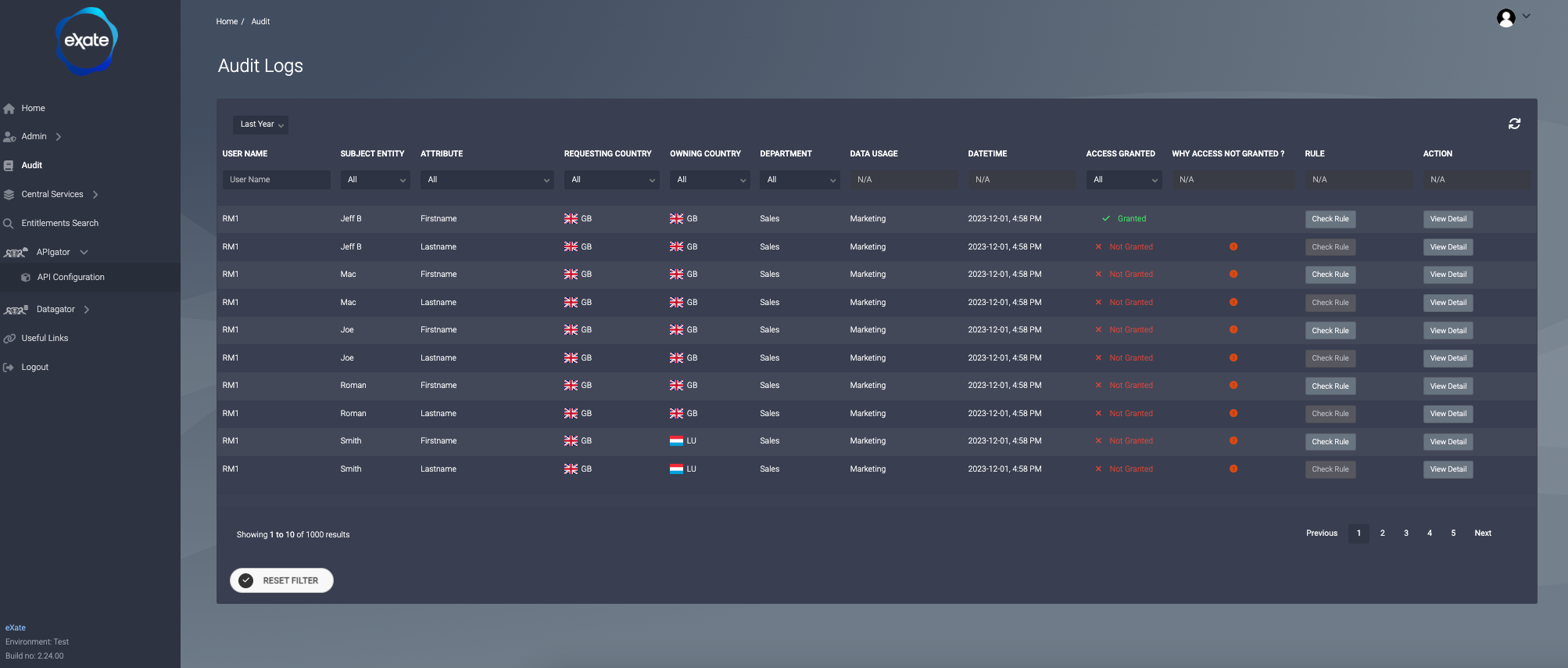This screenshot has width=1568, height=668.
Task: Open API Configuration in sidebar
Action: (70, 277)
